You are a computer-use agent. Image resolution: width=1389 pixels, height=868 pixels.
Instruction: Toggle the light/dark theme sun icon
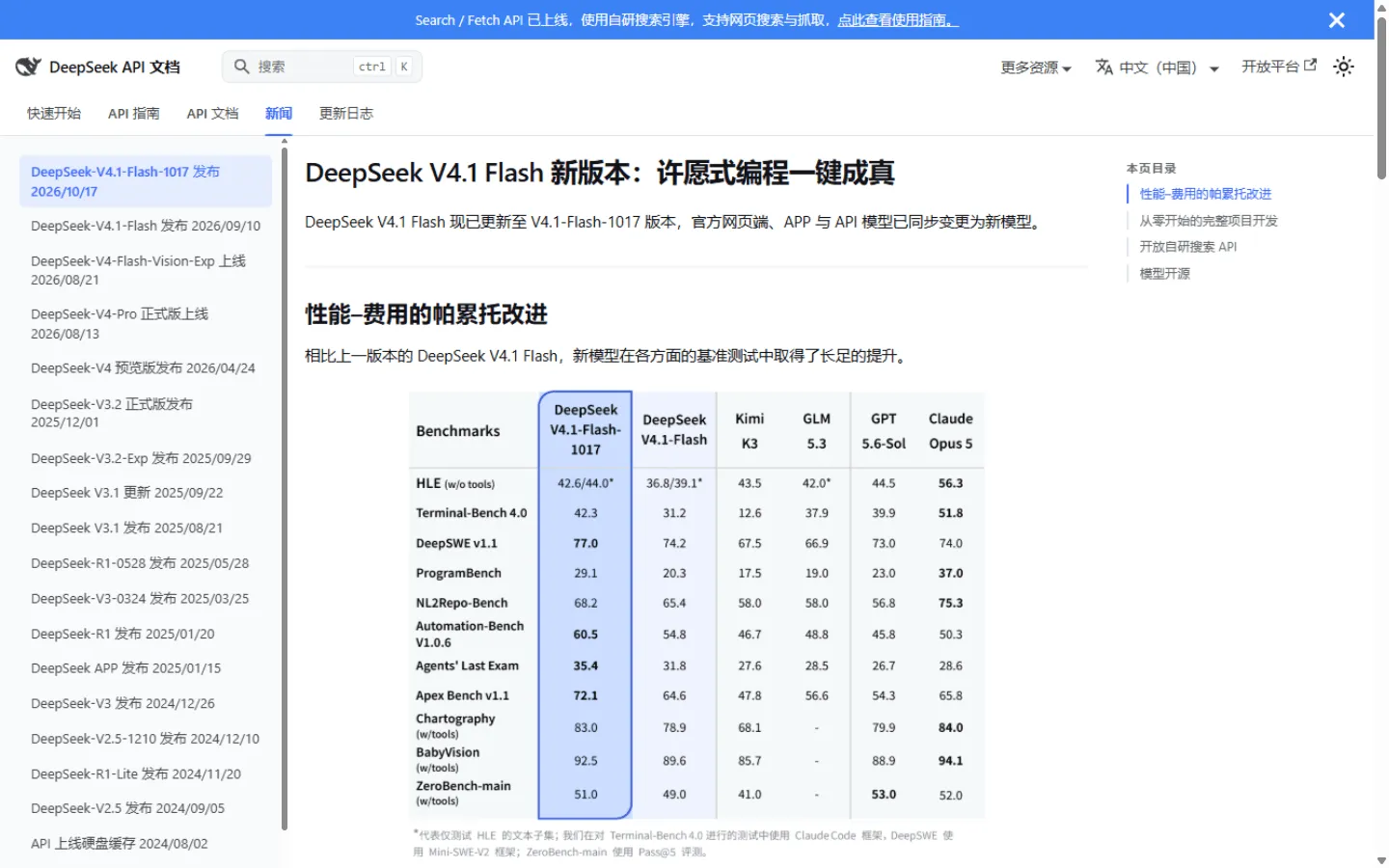(1344, 67)
